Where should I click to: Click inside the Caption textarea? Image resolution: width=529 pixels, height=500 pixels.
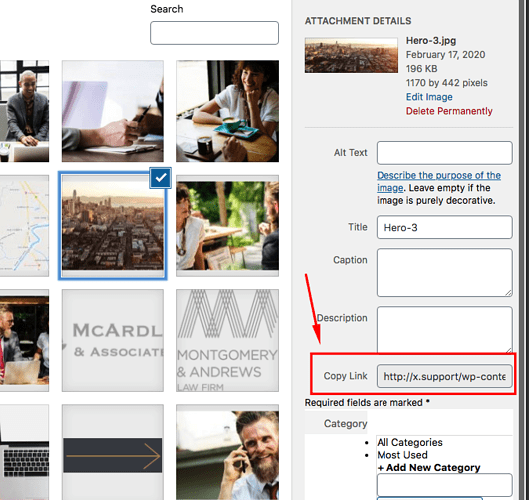[444, 273]
